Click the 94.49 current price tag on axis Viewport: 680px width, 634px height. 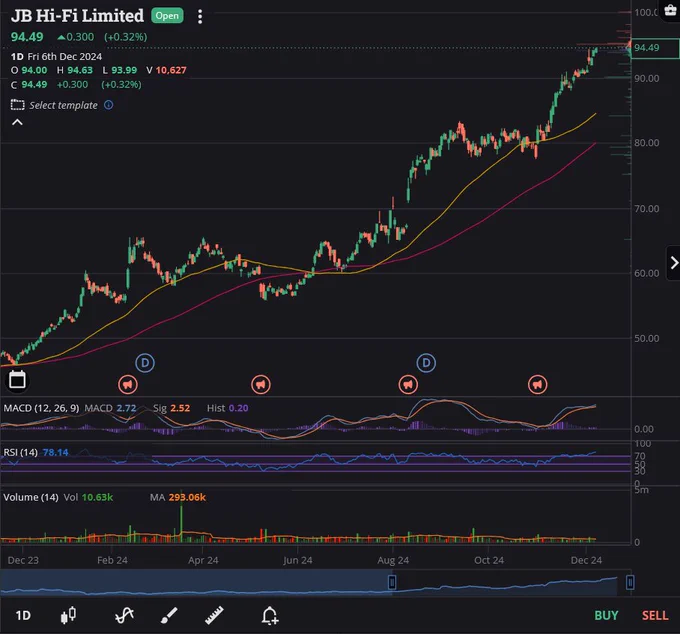tap(655, 48)
